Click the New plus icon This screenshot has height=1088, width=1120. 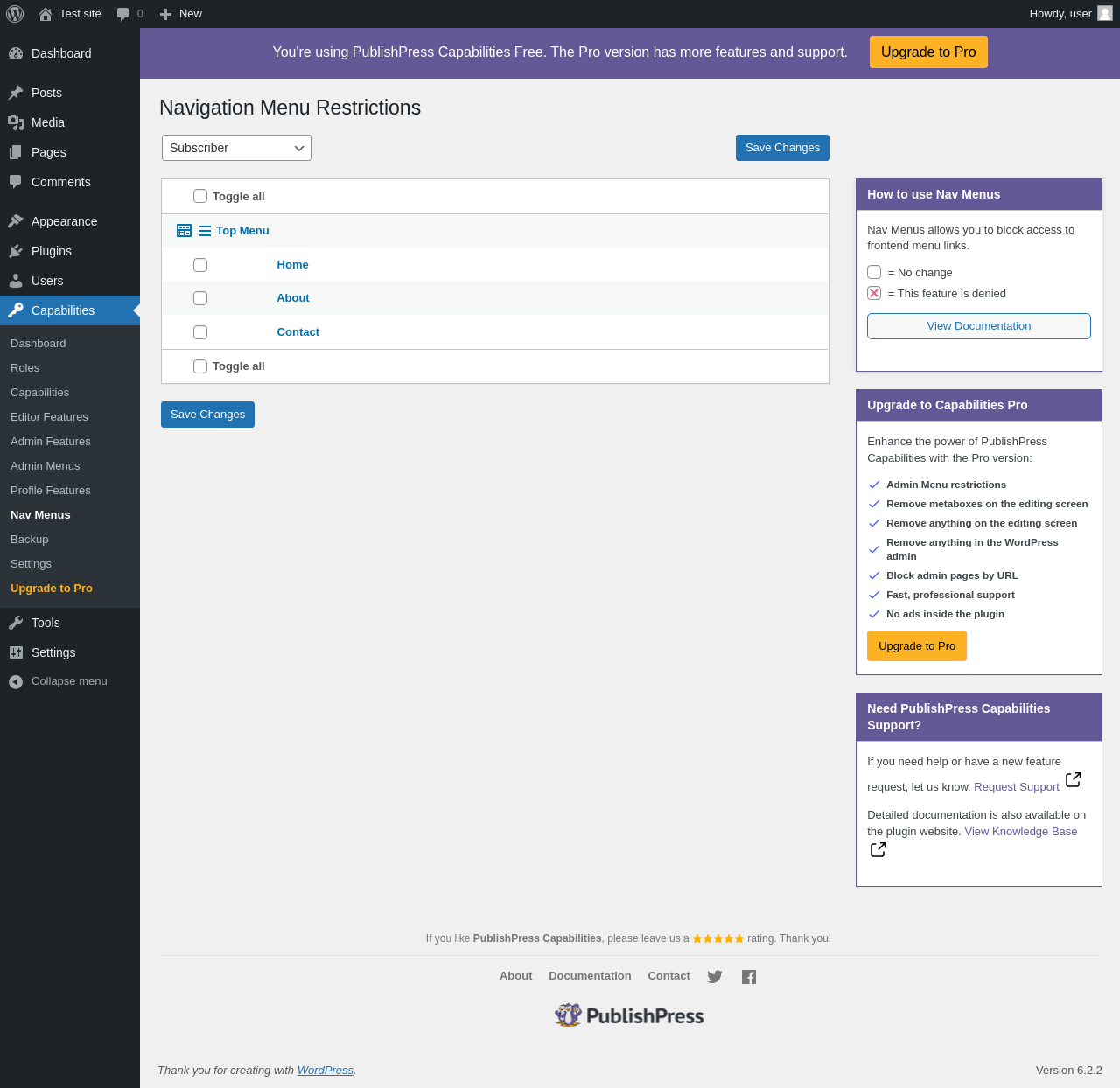point(165,14)
